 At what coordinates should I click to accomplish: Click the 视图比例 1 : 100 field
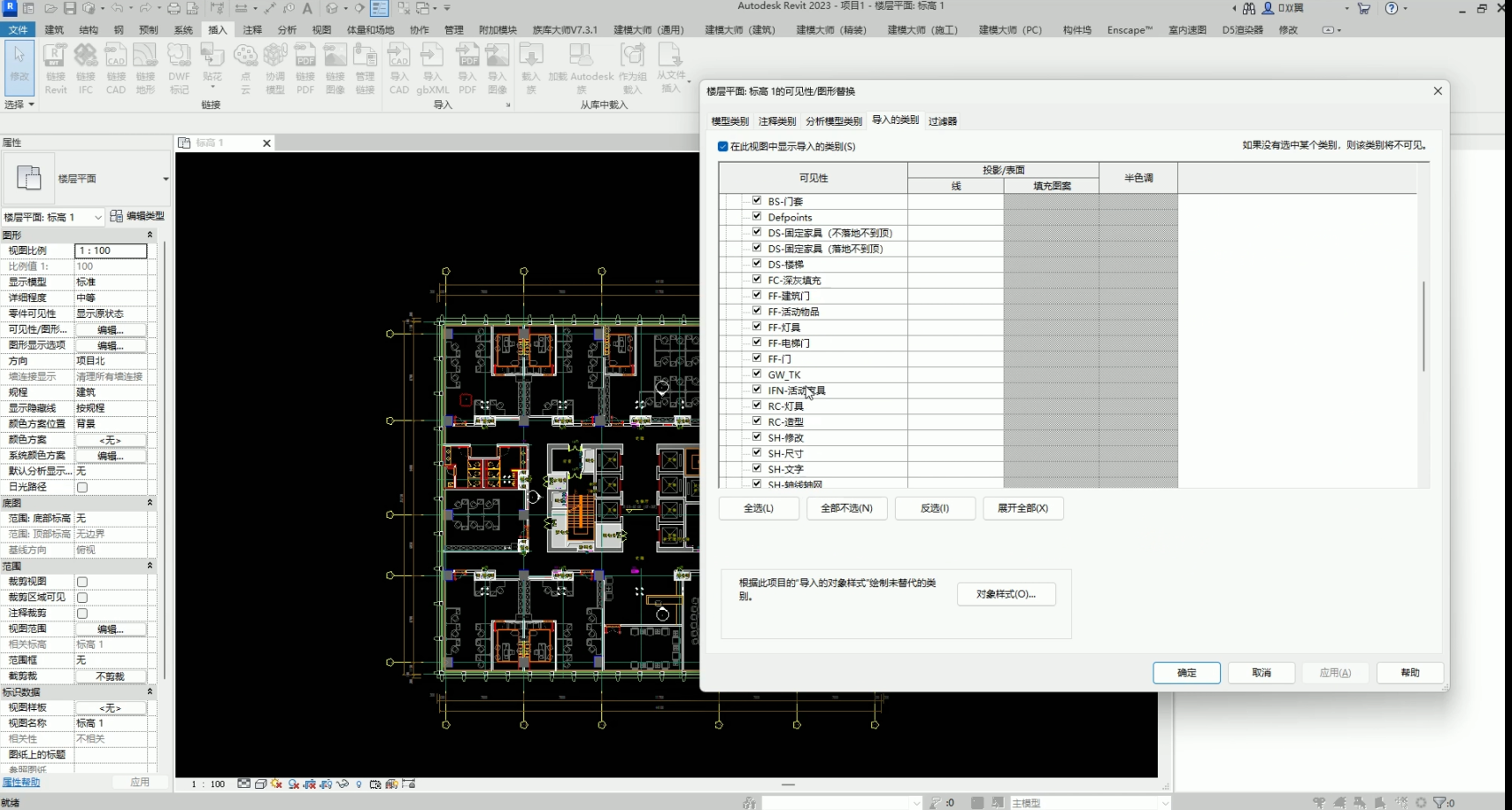[x=111, y=251]
